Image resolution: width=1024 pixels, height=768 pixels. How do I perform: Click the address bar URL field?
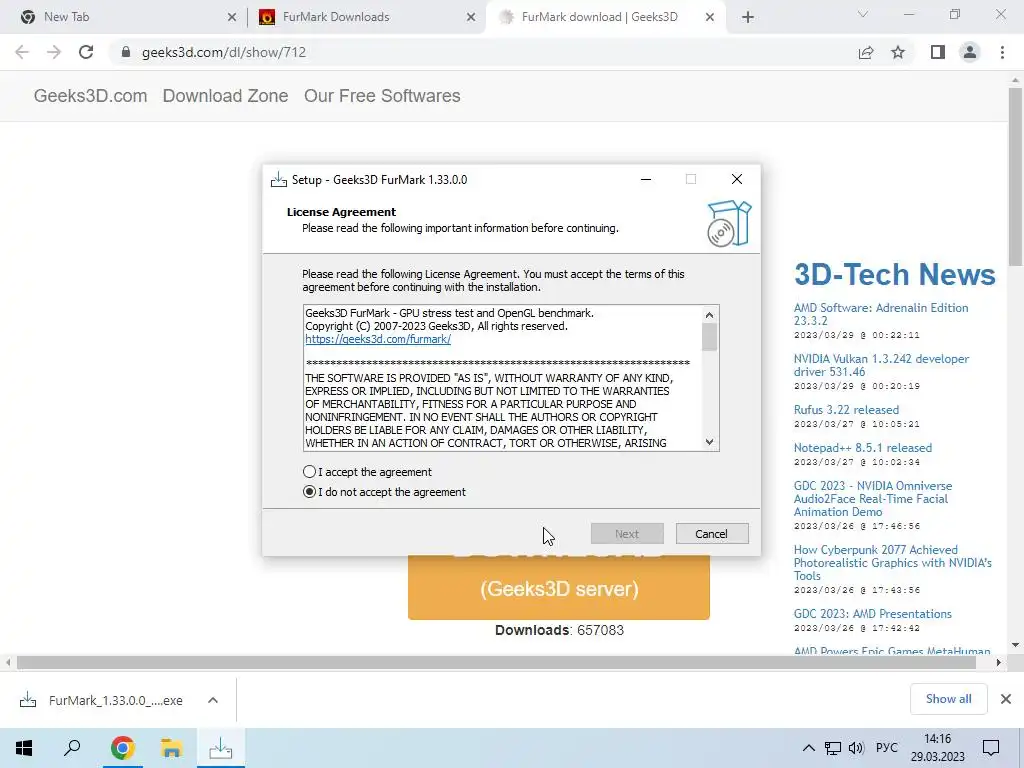tap(483, 52)
